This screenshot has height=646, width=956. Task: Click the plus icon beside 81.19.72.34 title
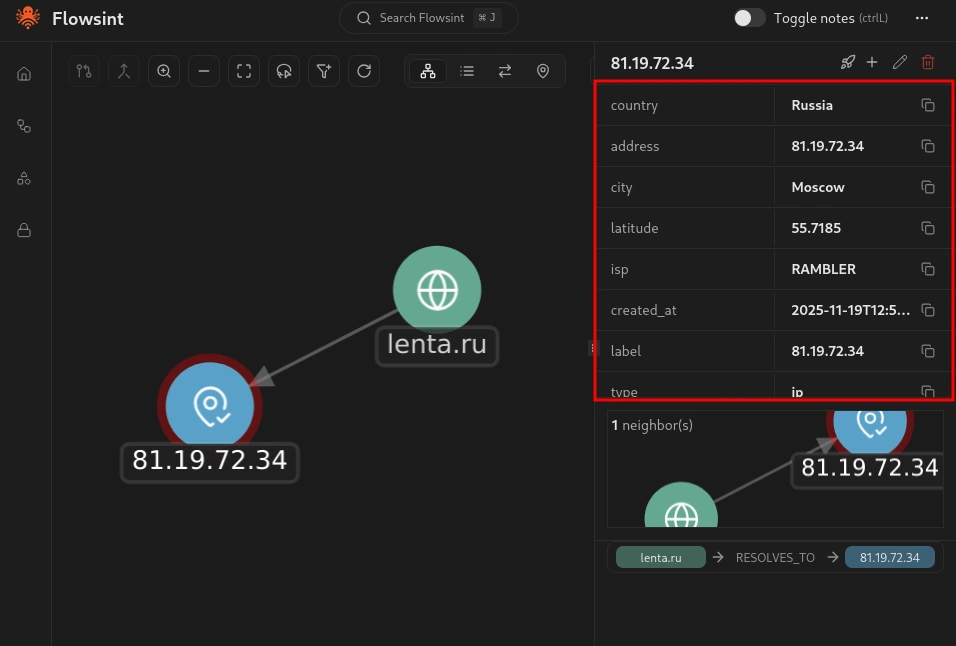(x=872, y=63)
